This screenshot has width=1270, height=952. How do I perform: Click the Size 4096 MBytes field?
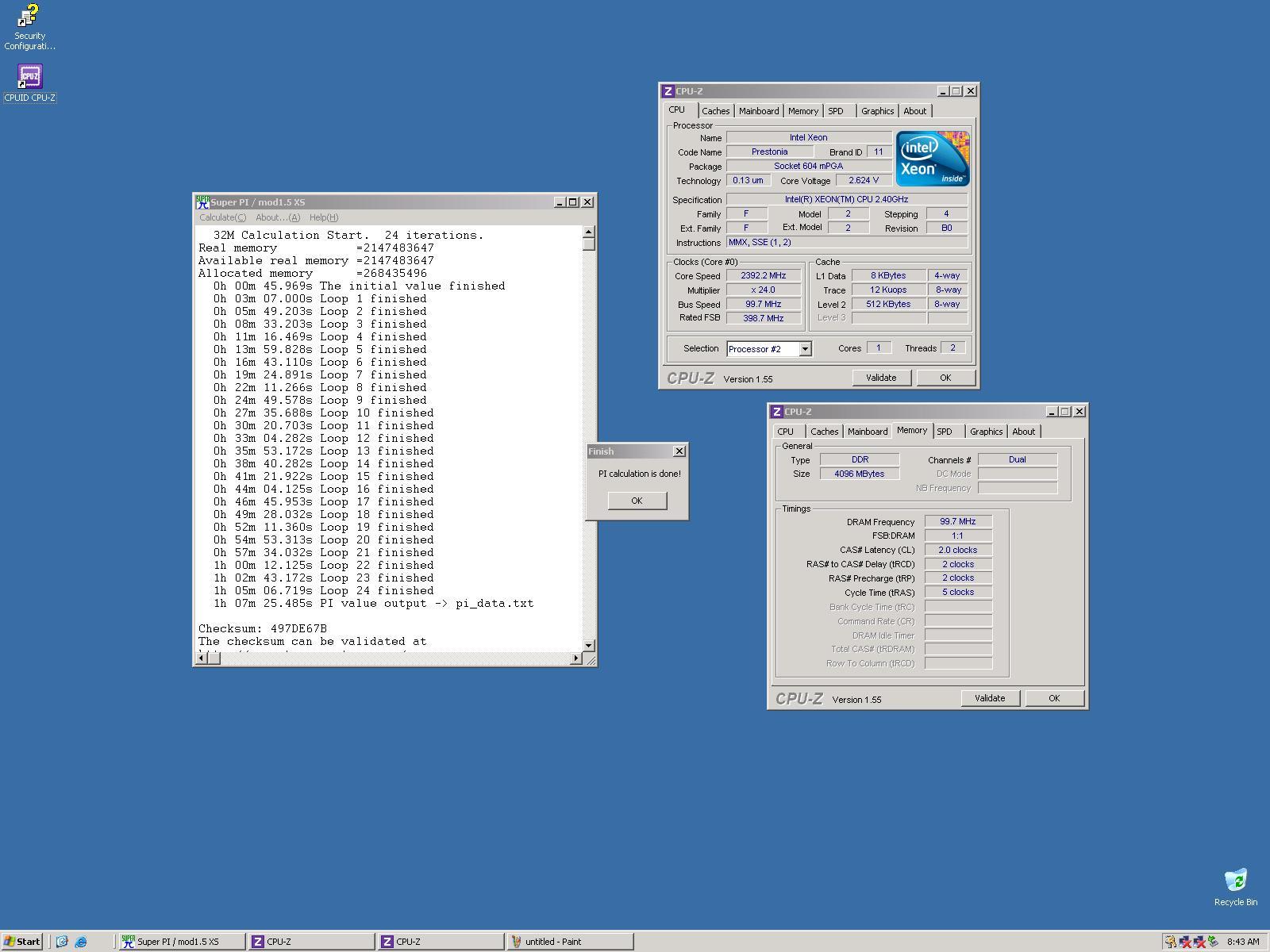click(860, 474)
